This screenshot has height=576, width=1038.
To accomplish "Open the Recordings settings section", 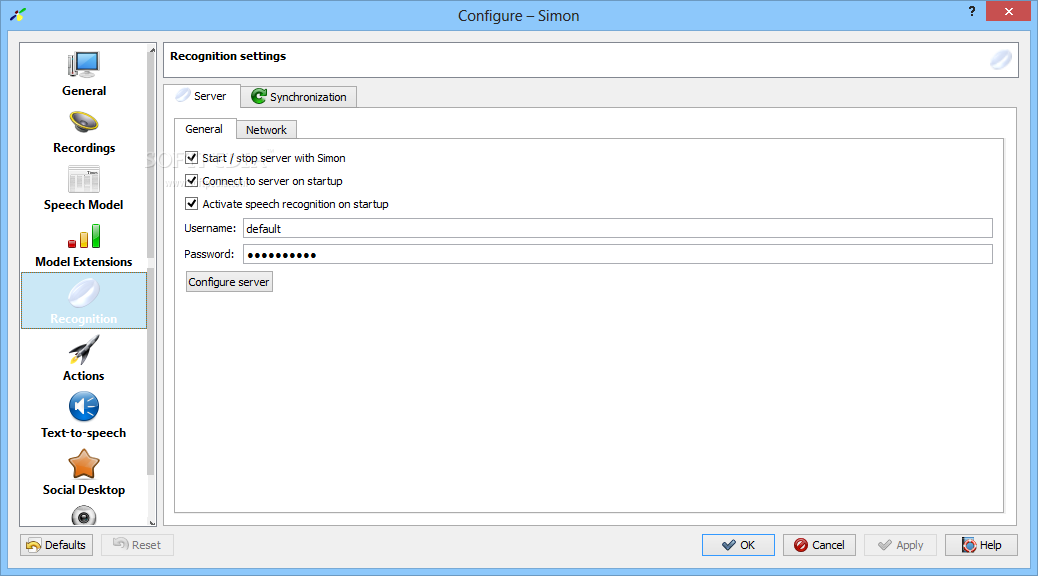I will 83,131.
